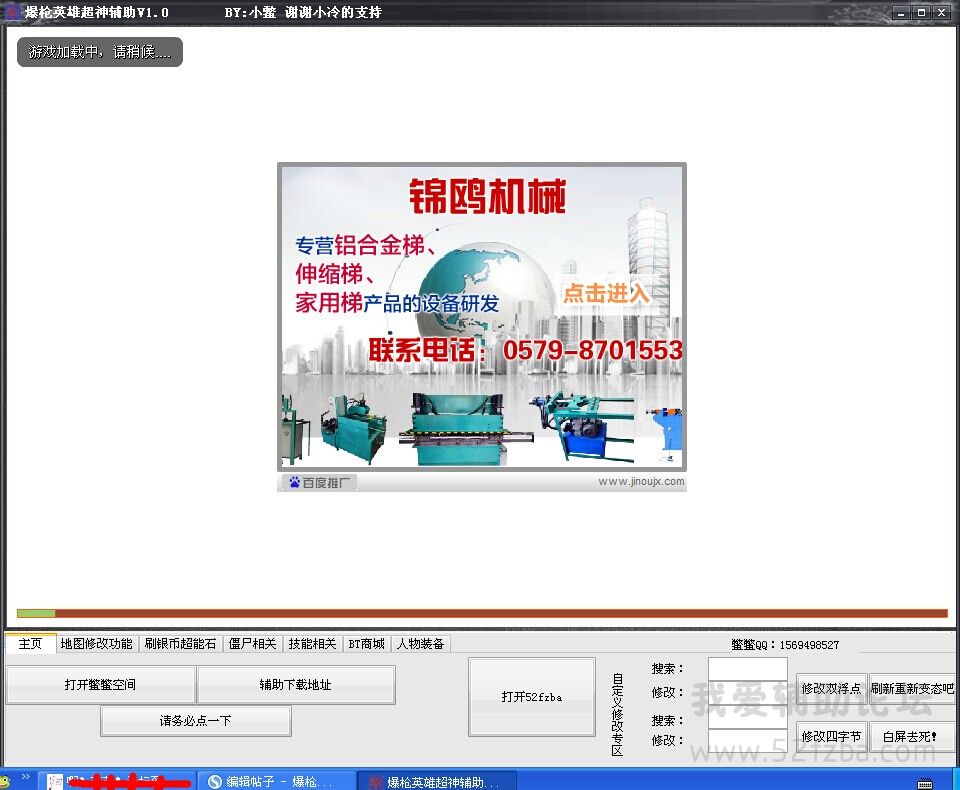960x790 pixels.
Task: Click the first 搜索 input field
Action: click(x=747, y=669)
